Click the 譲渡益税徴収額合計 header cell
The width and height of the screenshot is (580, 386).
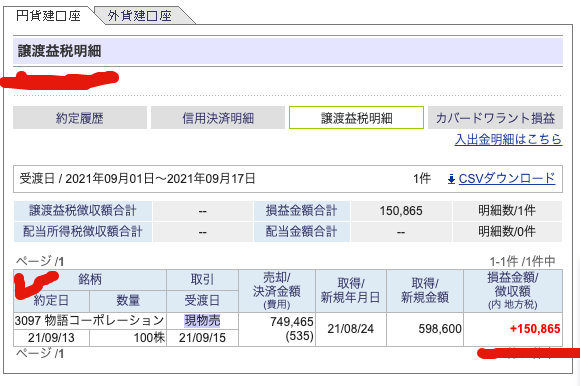pos(83,211)
